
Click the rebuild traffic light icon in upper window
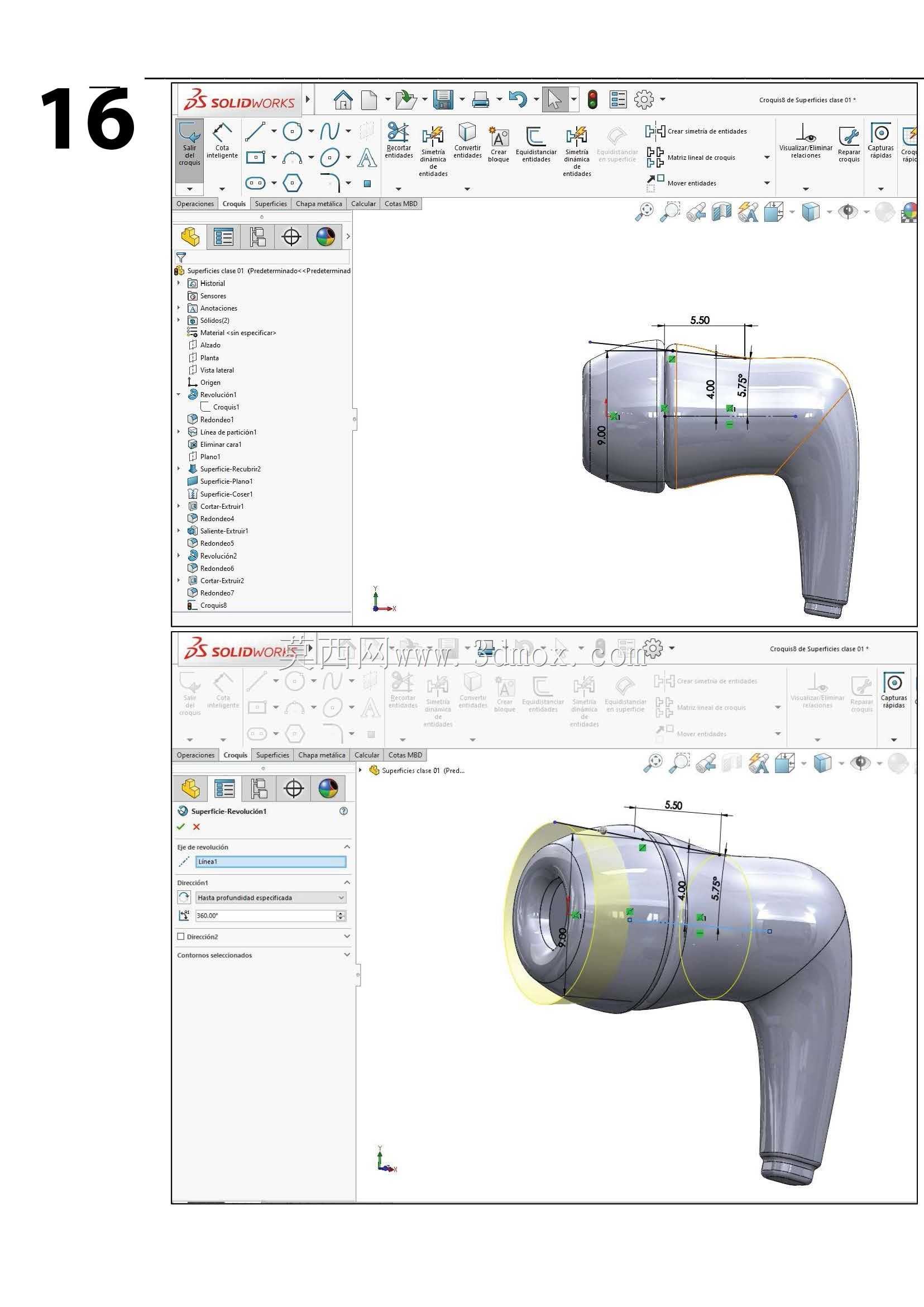592,99
